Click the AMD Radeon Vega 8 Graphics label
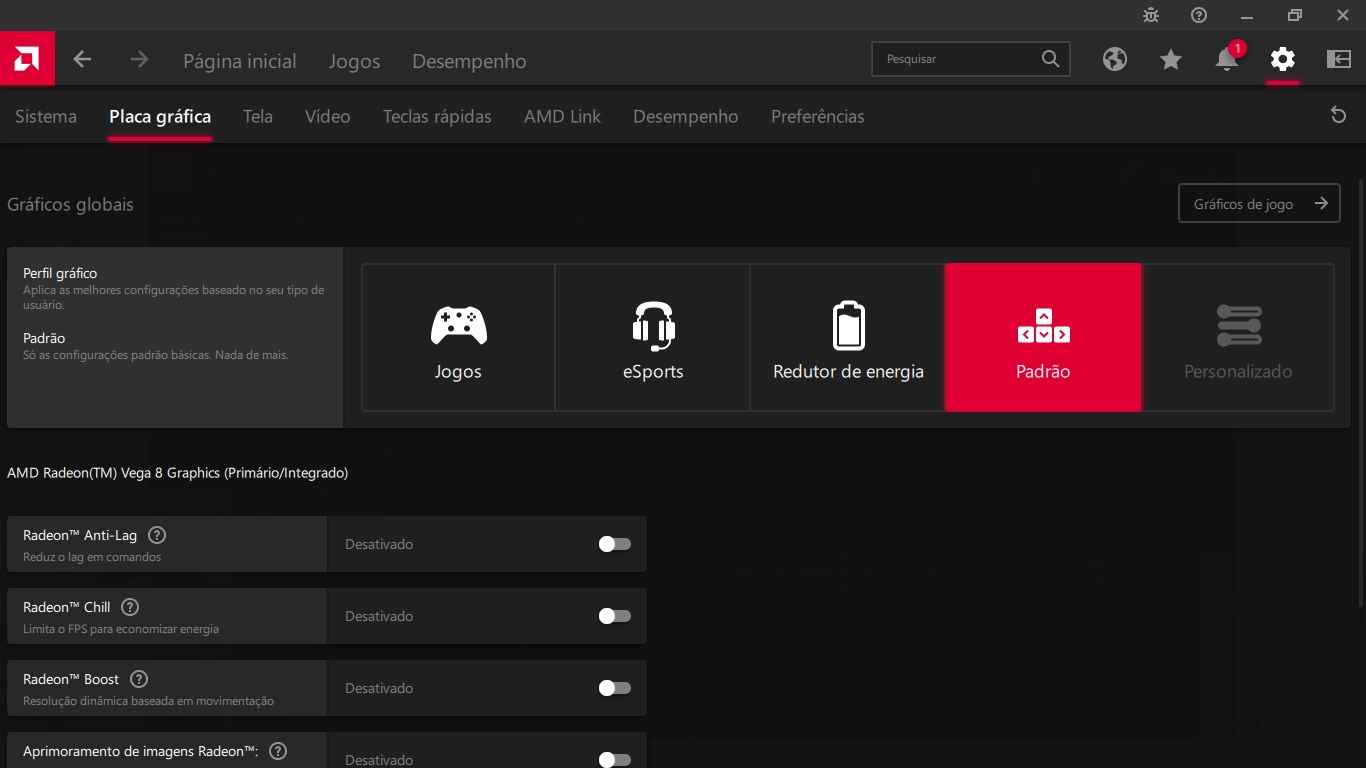The image size is (1366, 768). pos(178,473)
